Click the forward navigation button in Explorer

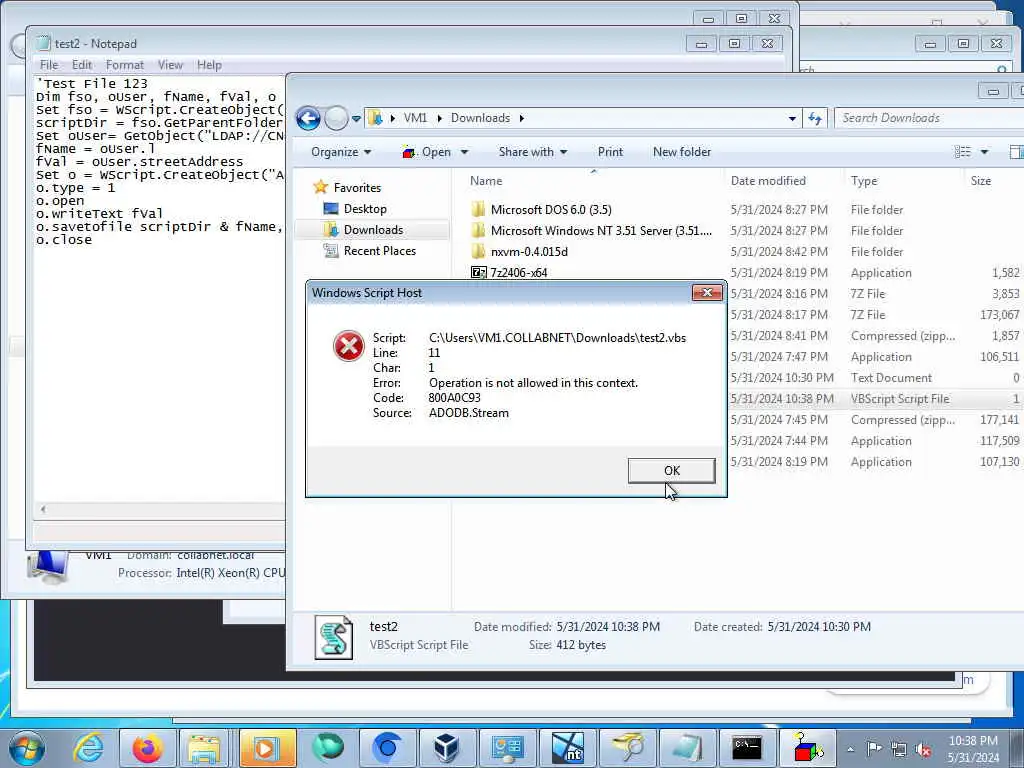point(336,118)
